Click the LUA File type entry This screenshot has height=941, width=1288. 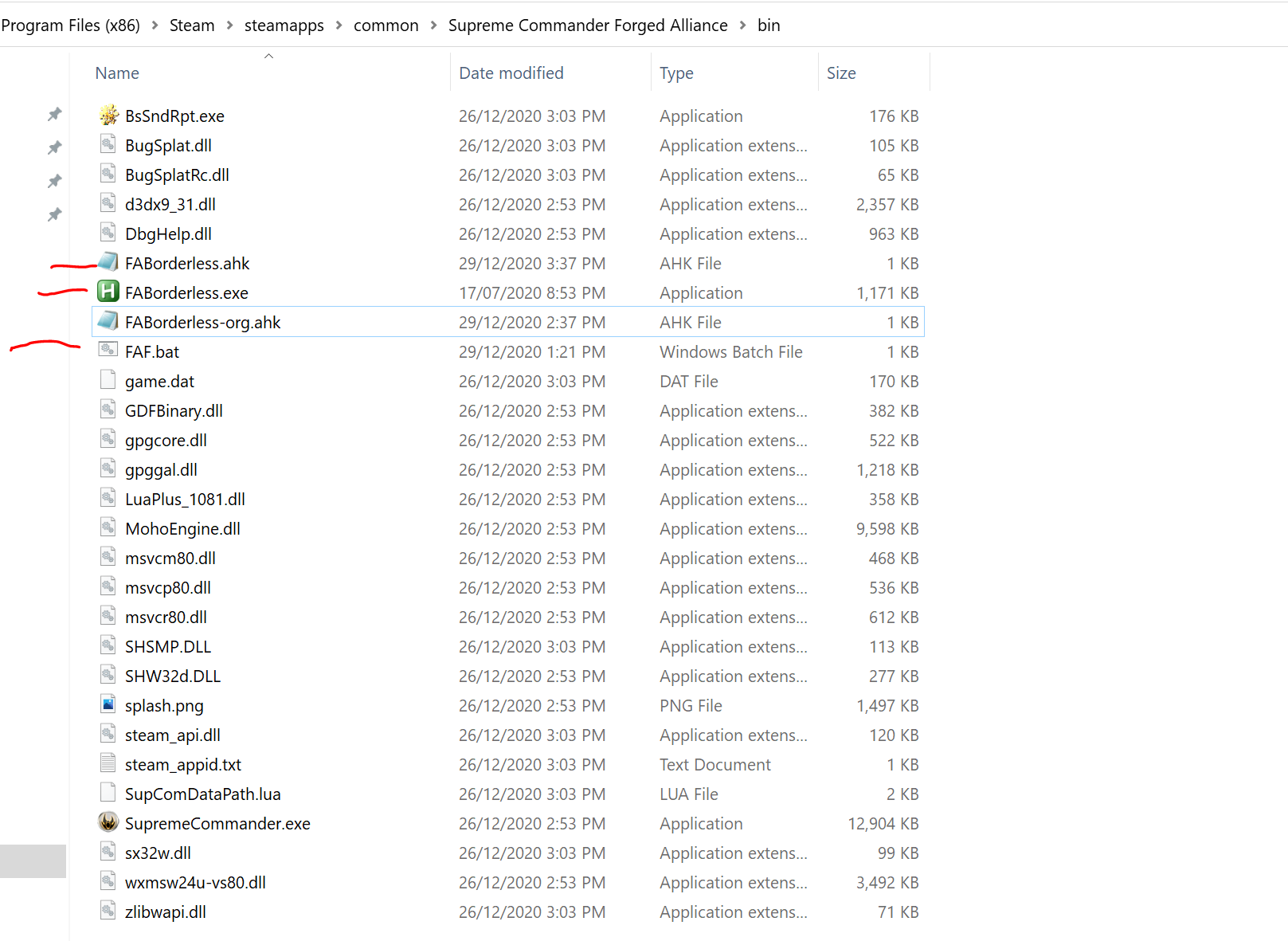click(689, 794)
